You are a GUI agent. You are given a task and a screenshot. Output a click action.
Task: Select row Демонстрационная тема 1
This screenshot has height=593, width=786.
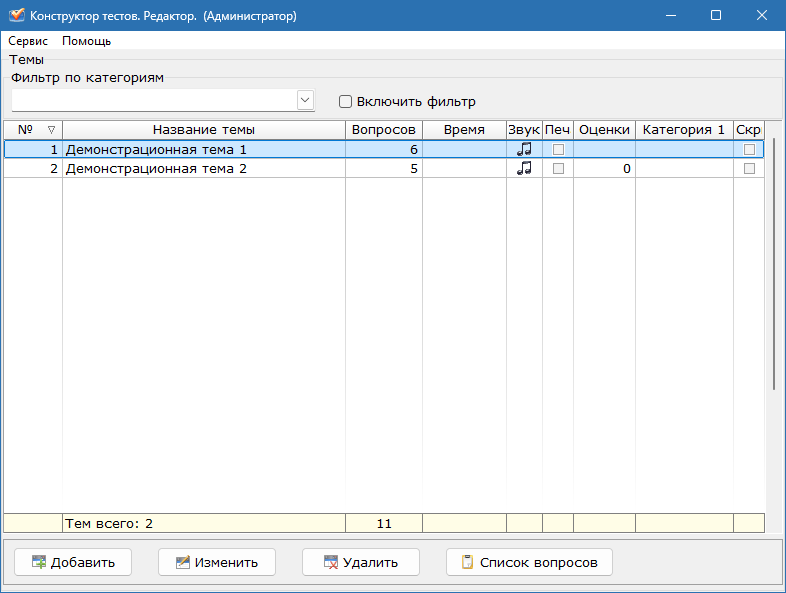[x=384, y=149]
